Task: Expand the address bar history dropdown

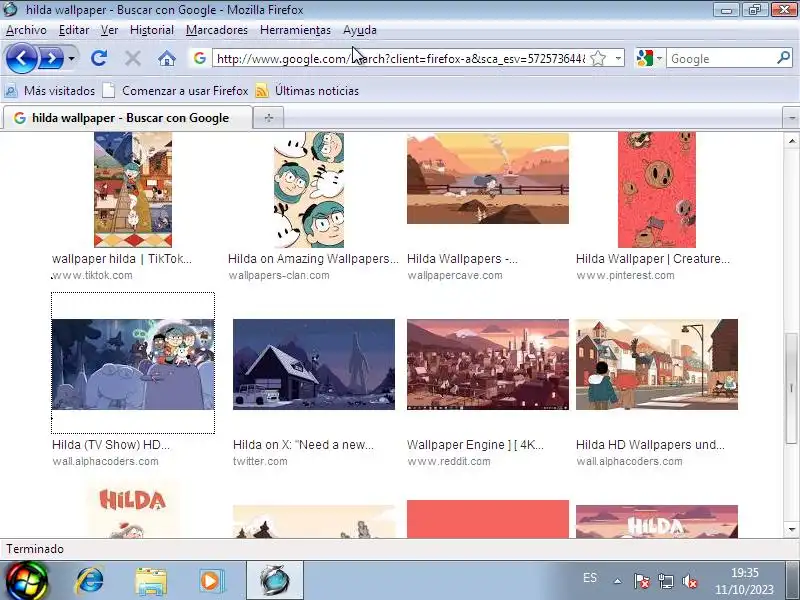Action: click(x=618, y=59)
